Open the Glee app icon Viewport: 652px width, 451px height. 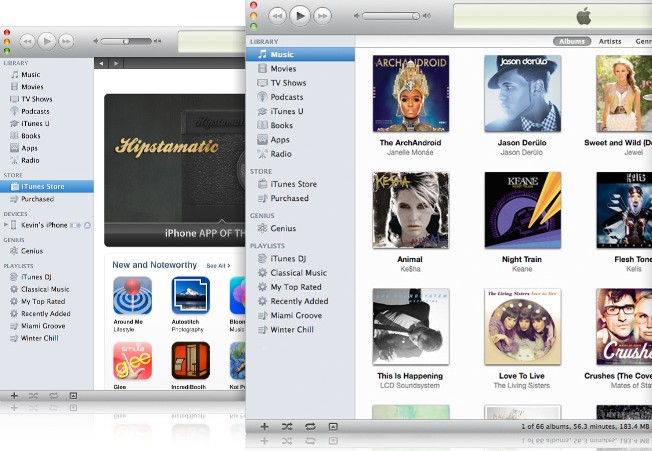click(x=132, y=361)
